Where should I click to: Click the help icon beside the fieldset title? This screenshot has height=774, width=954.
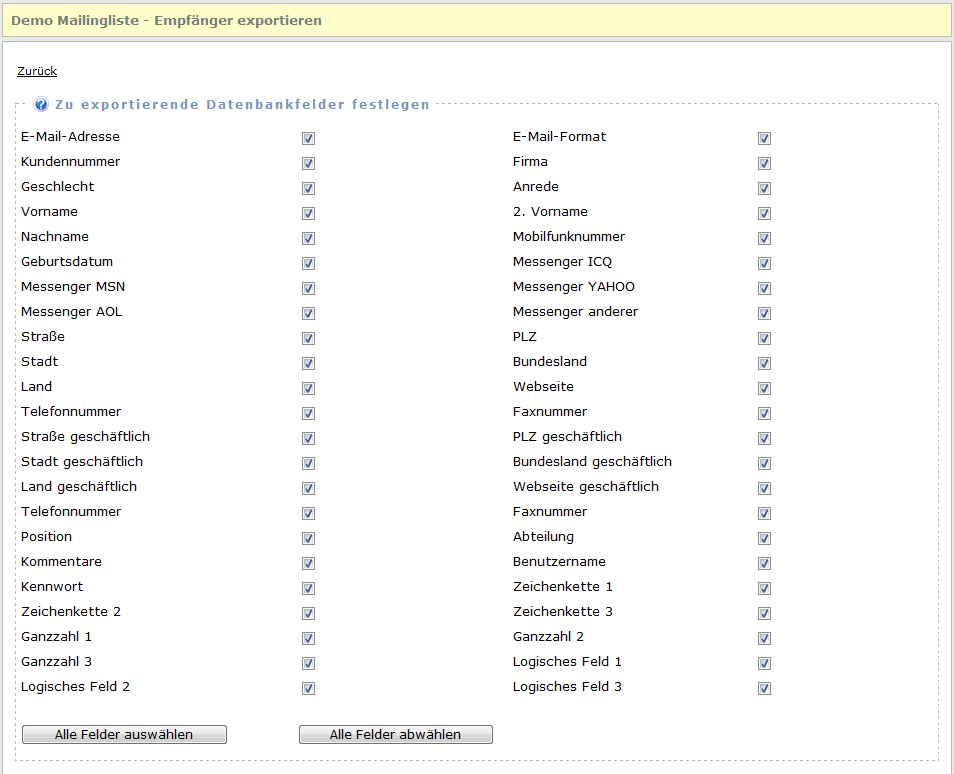tap(41, 104)
